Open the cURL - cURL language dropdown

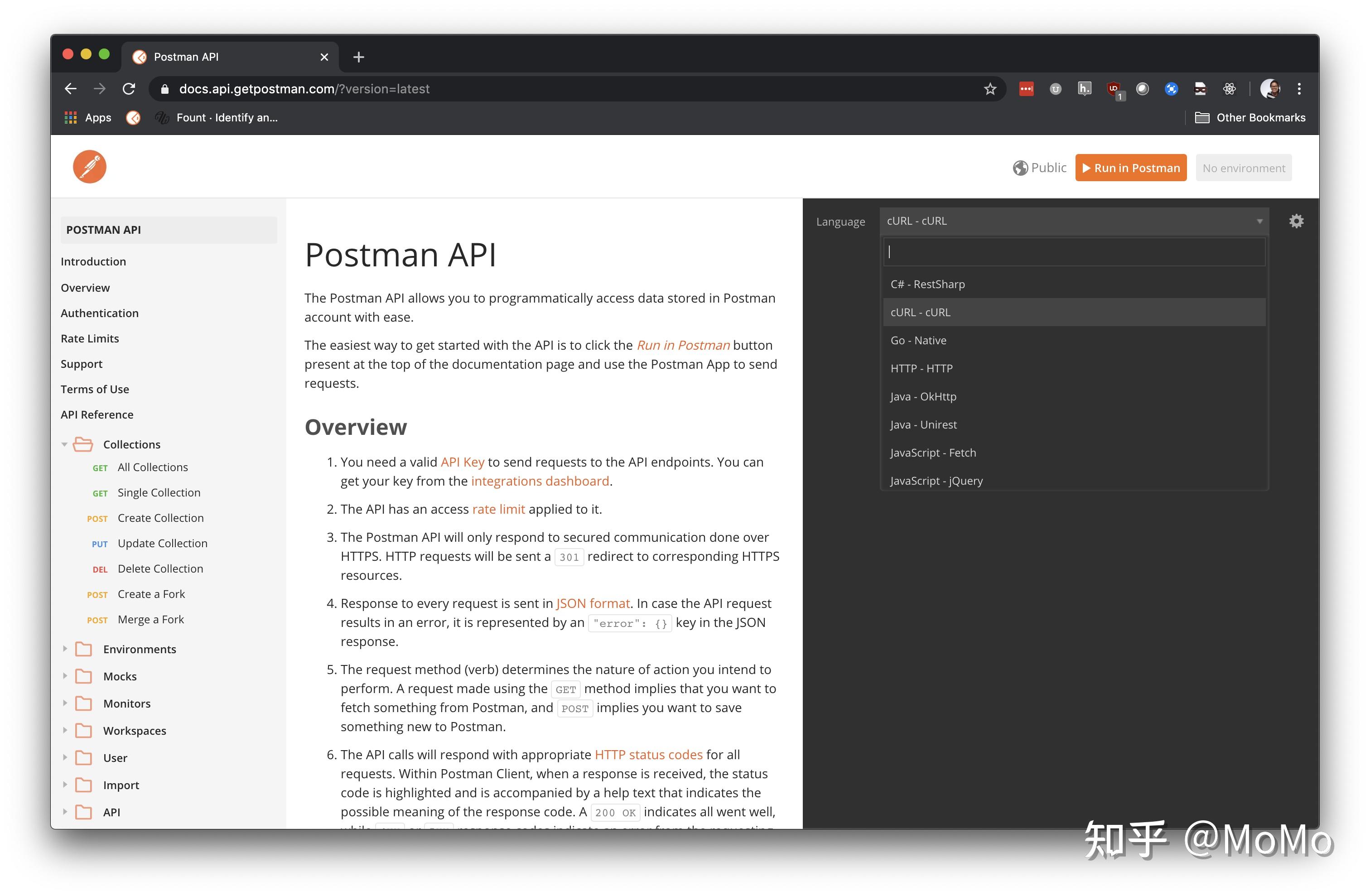coord(1074,221)
